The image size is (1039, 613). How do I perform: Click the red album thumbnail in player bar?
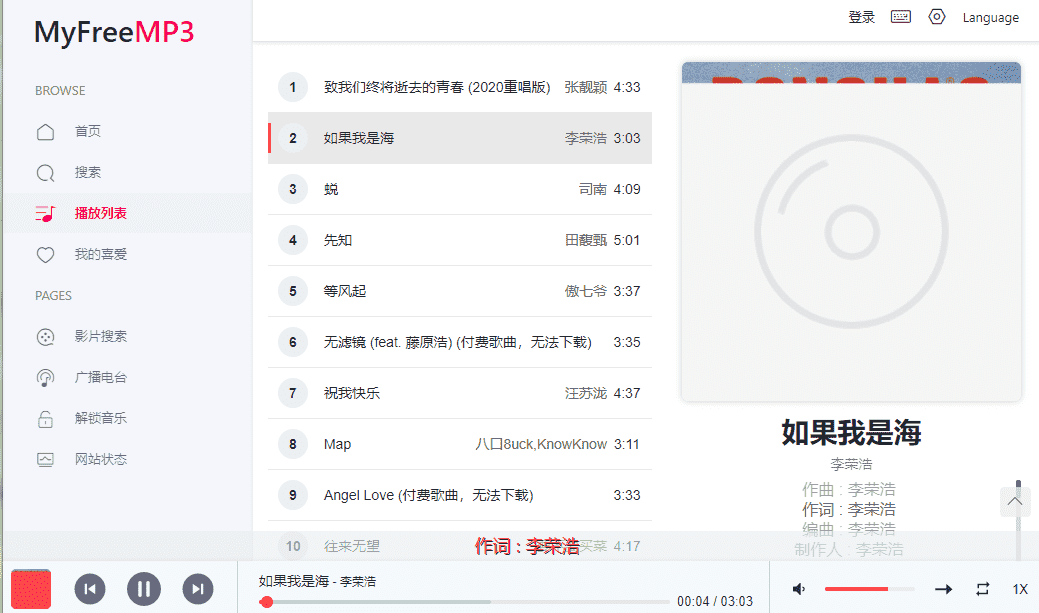[x=30, y=588]
